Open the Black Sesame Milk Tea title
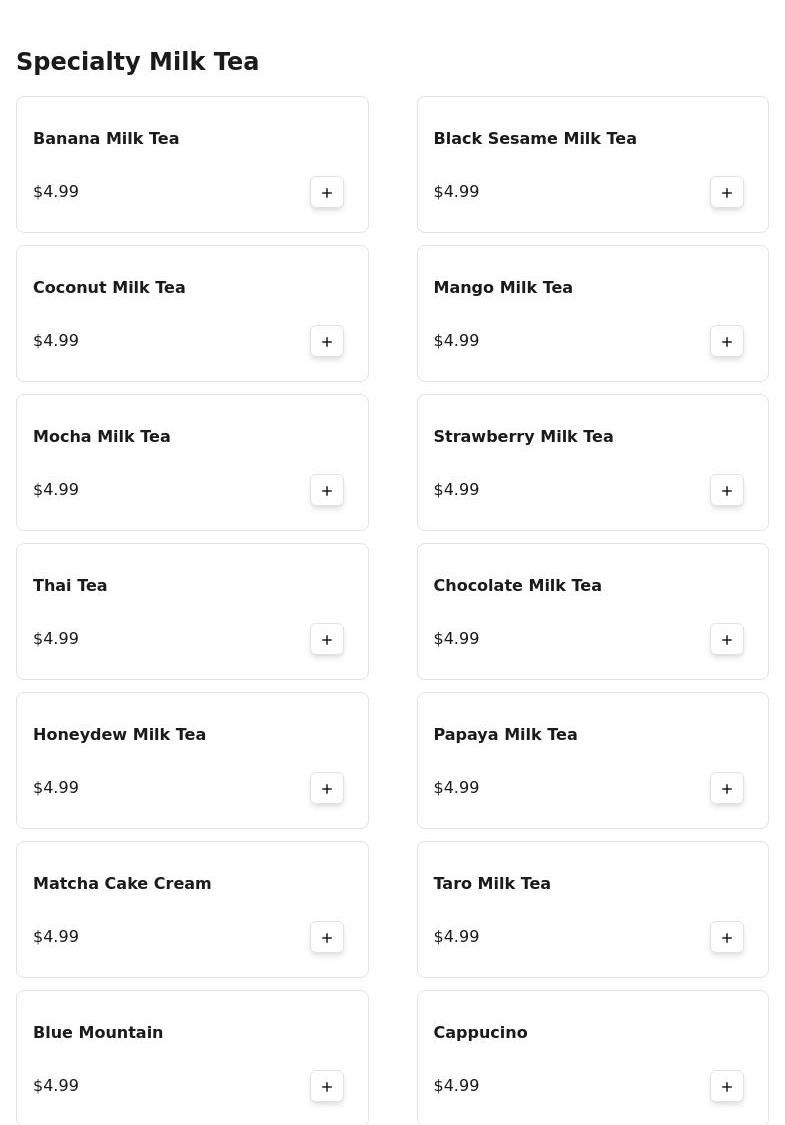Screen dimensions: 785x1125 (535, 138)
